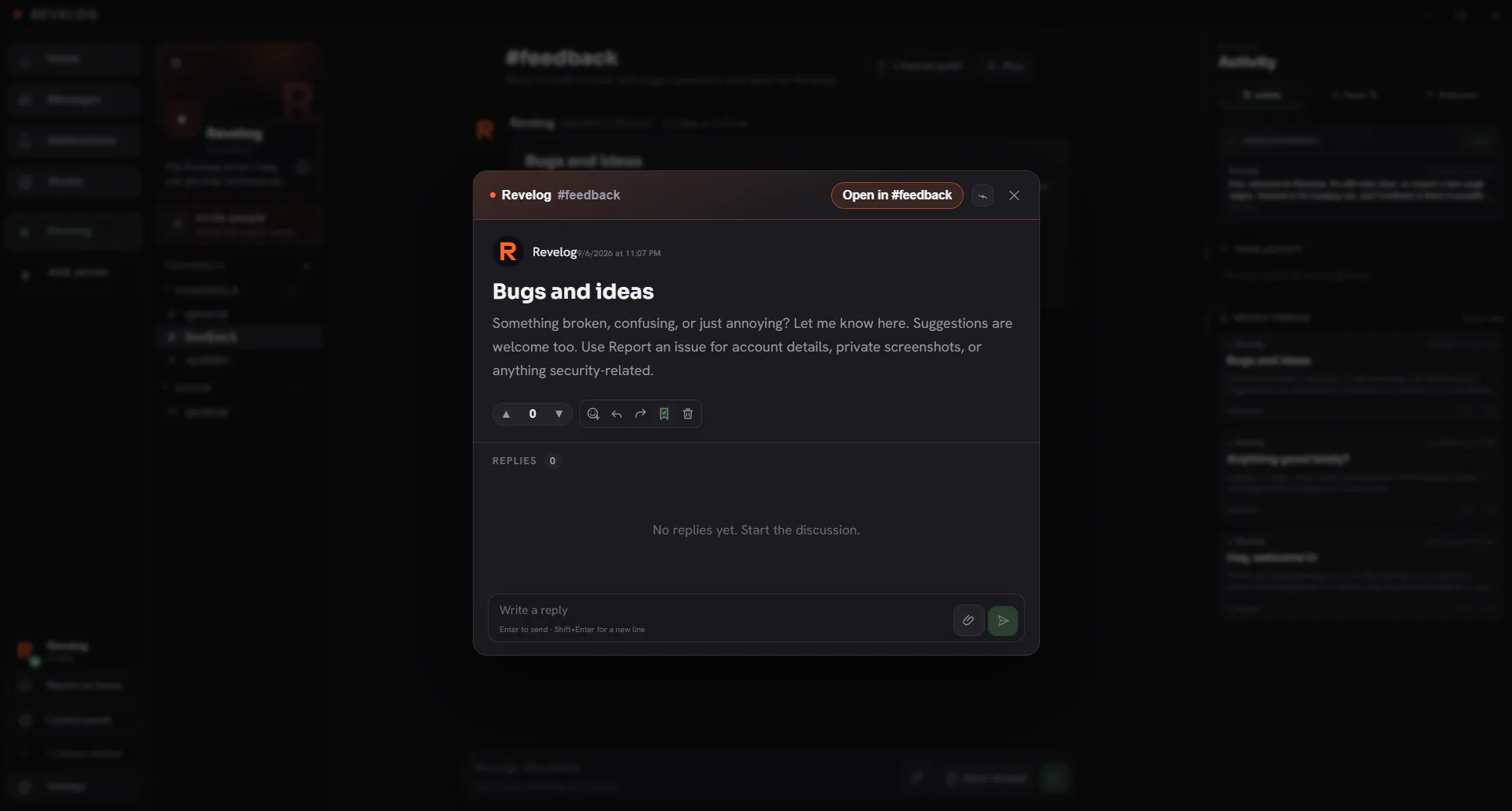Delete the post using the trash icon

tap(688, 414)
